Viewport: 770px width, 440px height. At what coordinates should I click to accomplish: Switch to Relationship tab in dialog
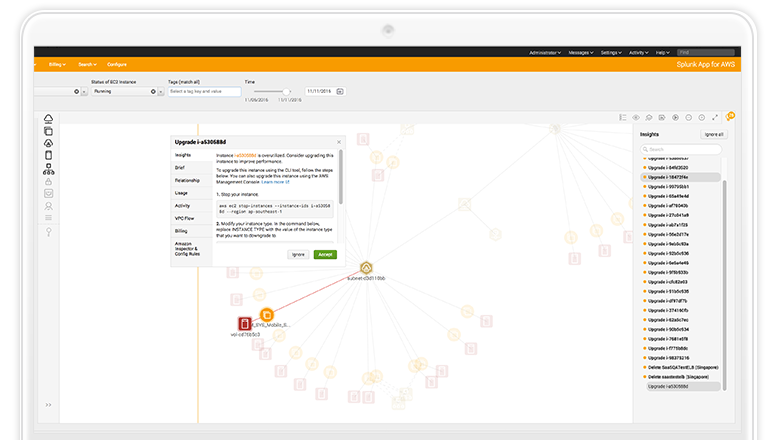tap(192, 181)
